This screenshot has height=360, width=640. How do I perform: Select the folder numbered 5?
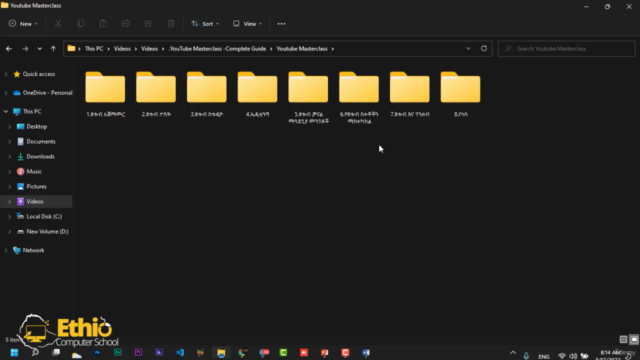308,97
